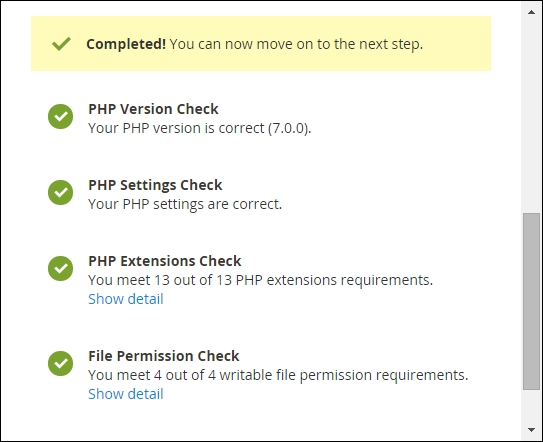Click the scrollbar up arrow
Image resolution: width=543 pixels, height=442 pixels.
coord(532,12)
